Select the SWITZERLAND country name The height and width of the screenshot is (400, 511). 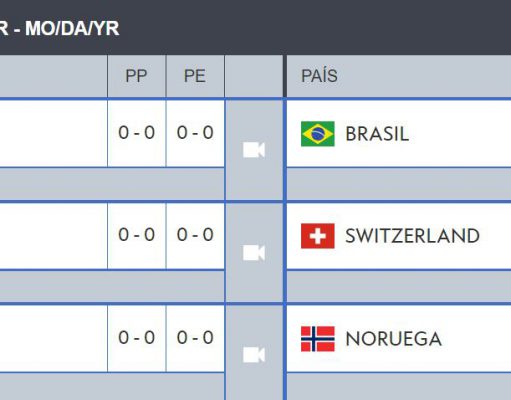pos(413,236)
